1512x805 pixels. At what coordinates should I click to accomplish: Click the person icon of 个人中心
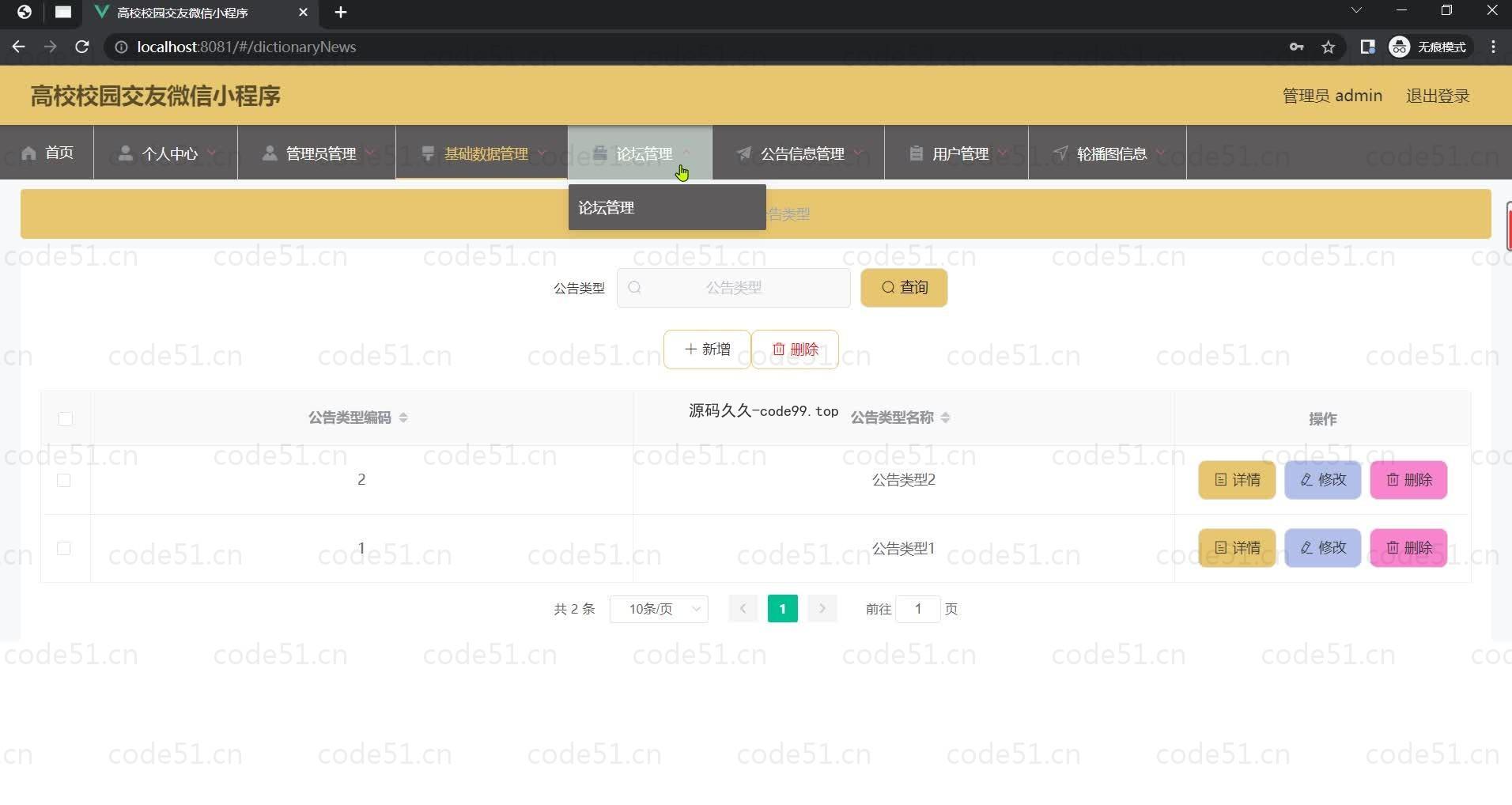pyautogui.click(x=125, y=153)
